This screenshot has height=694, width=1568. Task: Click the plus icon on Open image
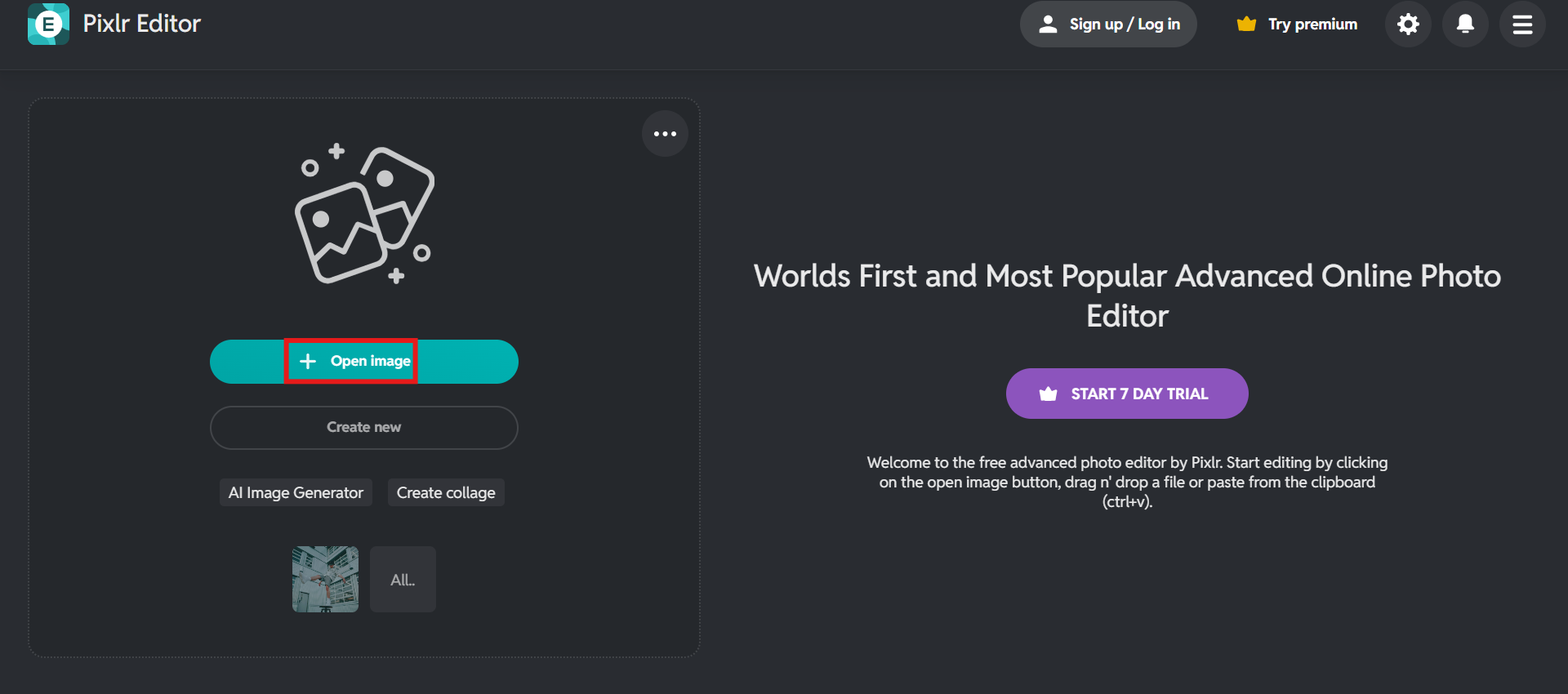(308, 361)
